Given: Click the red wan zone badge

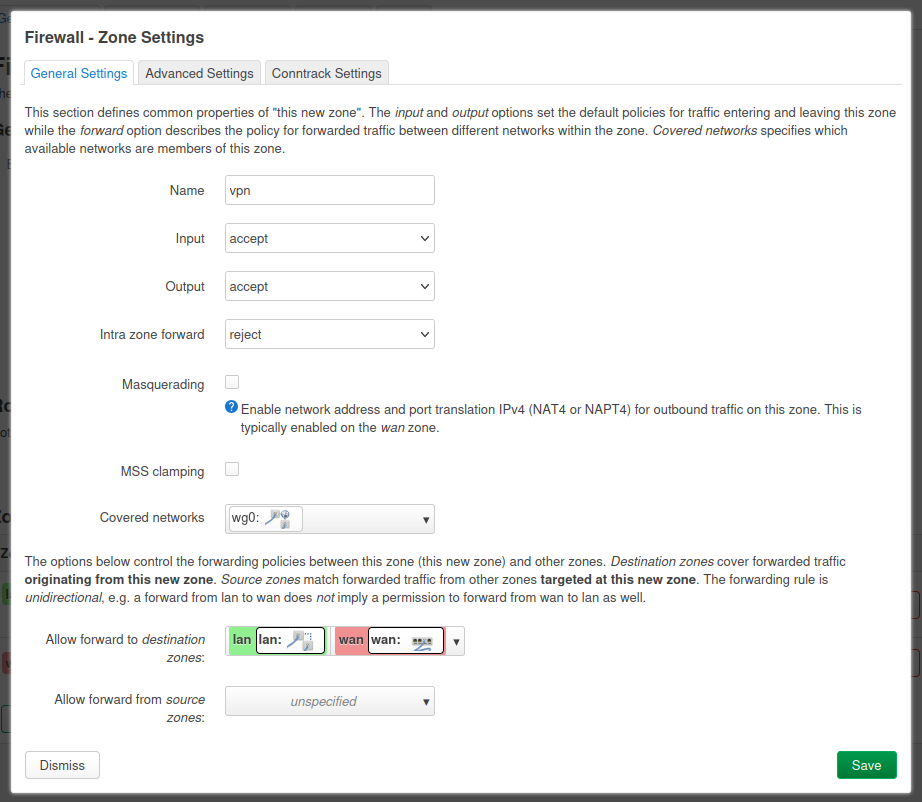Looking at the screenshot, I should point(351,640).
